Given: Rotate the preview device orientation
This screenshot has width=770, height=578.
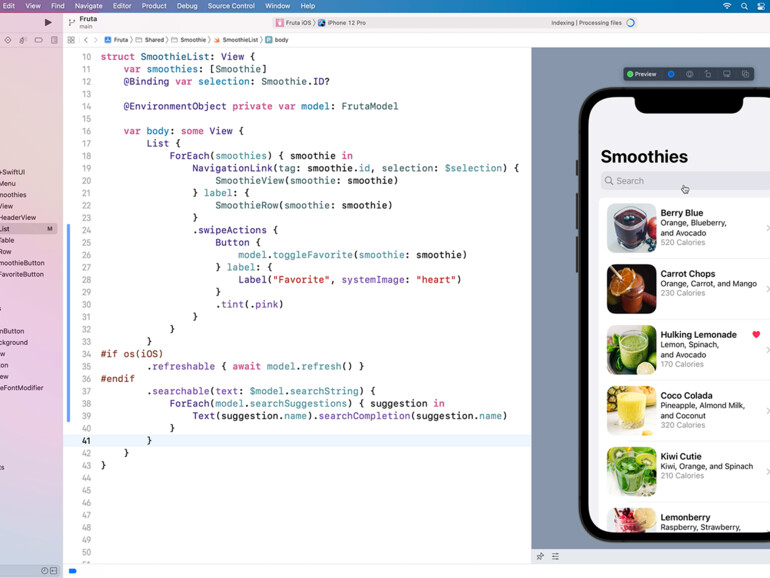Looking at the screenshot, I should point(708,74).
